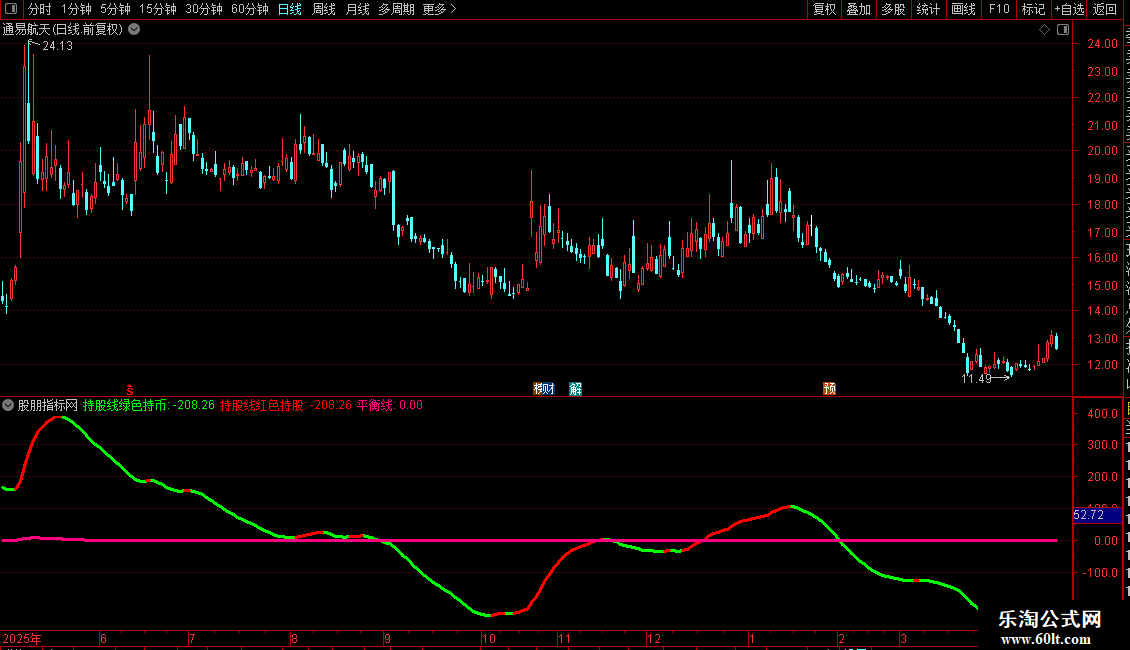Switch to 月线 monthly chart
This screenshot has width=1130, height=650.
tap(357, 9)
